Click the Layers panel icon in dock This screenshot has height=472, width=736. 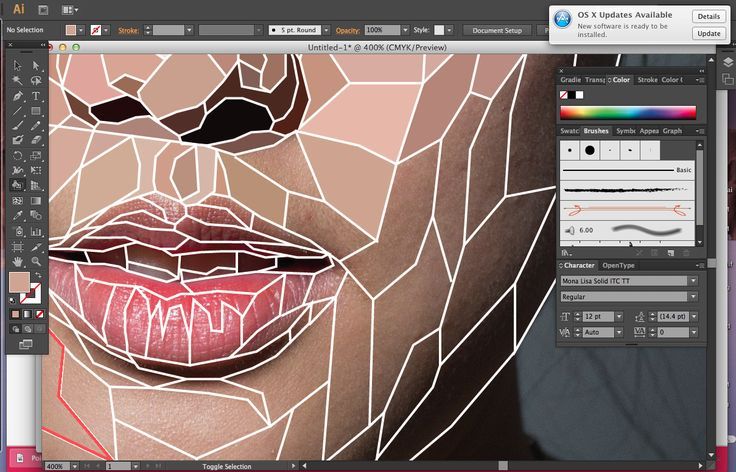pyautogui.click(x=727, y=62)
